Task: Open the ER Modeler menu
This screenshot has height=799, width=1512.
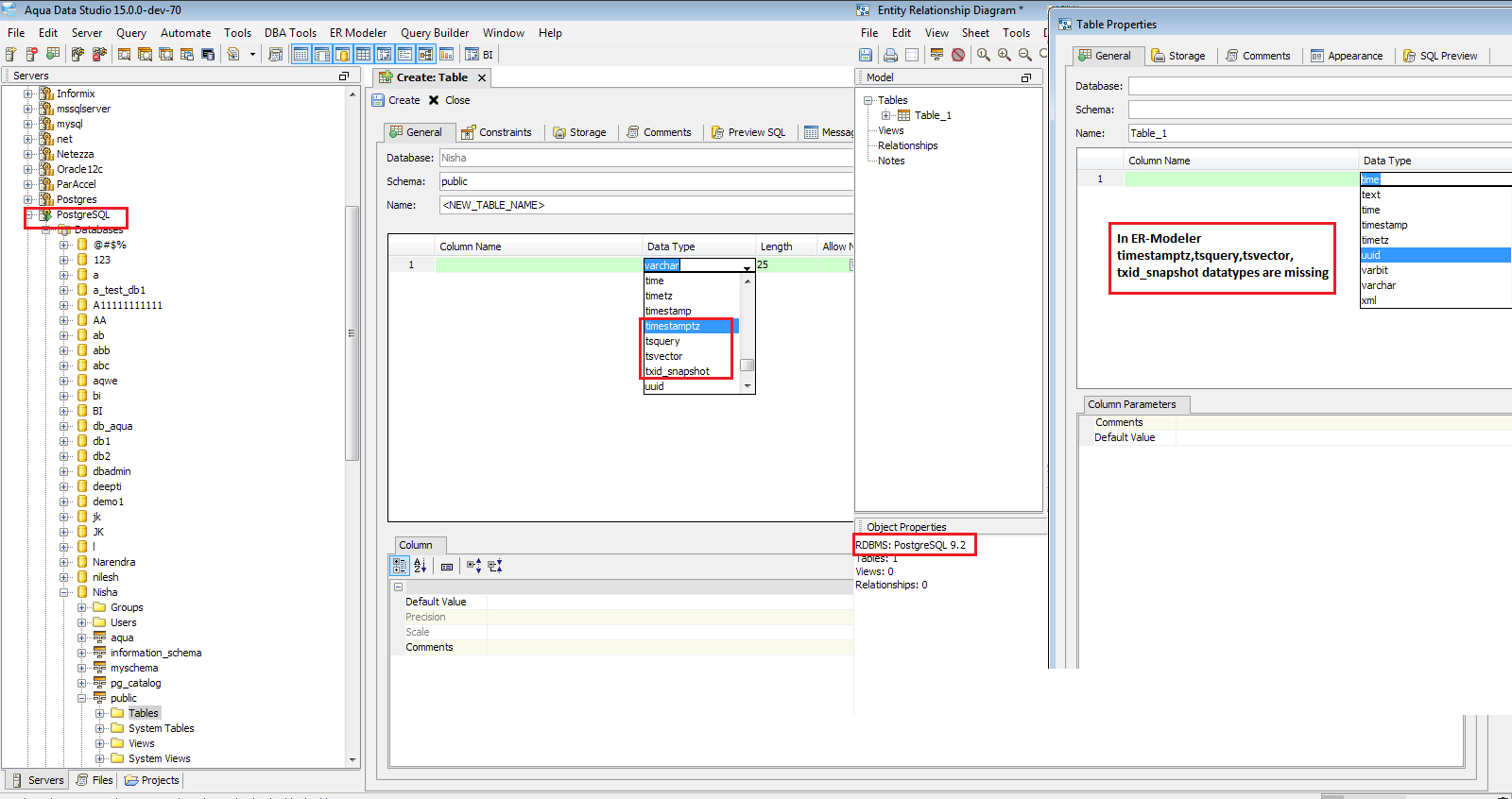Action: coord(358,32)
